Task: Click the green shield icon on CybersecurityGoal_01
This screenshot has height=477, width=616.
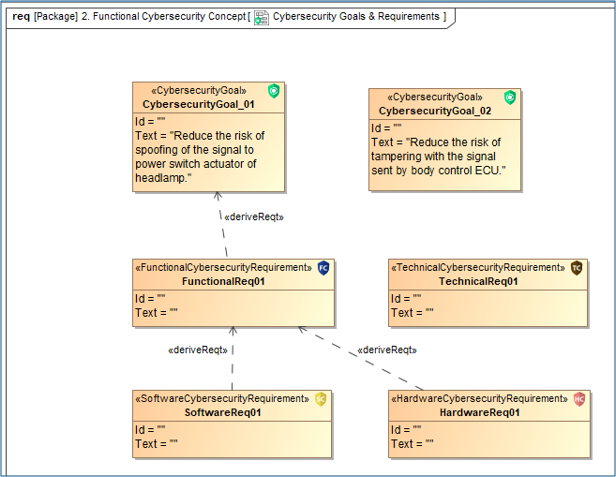Action: [274, 91]
